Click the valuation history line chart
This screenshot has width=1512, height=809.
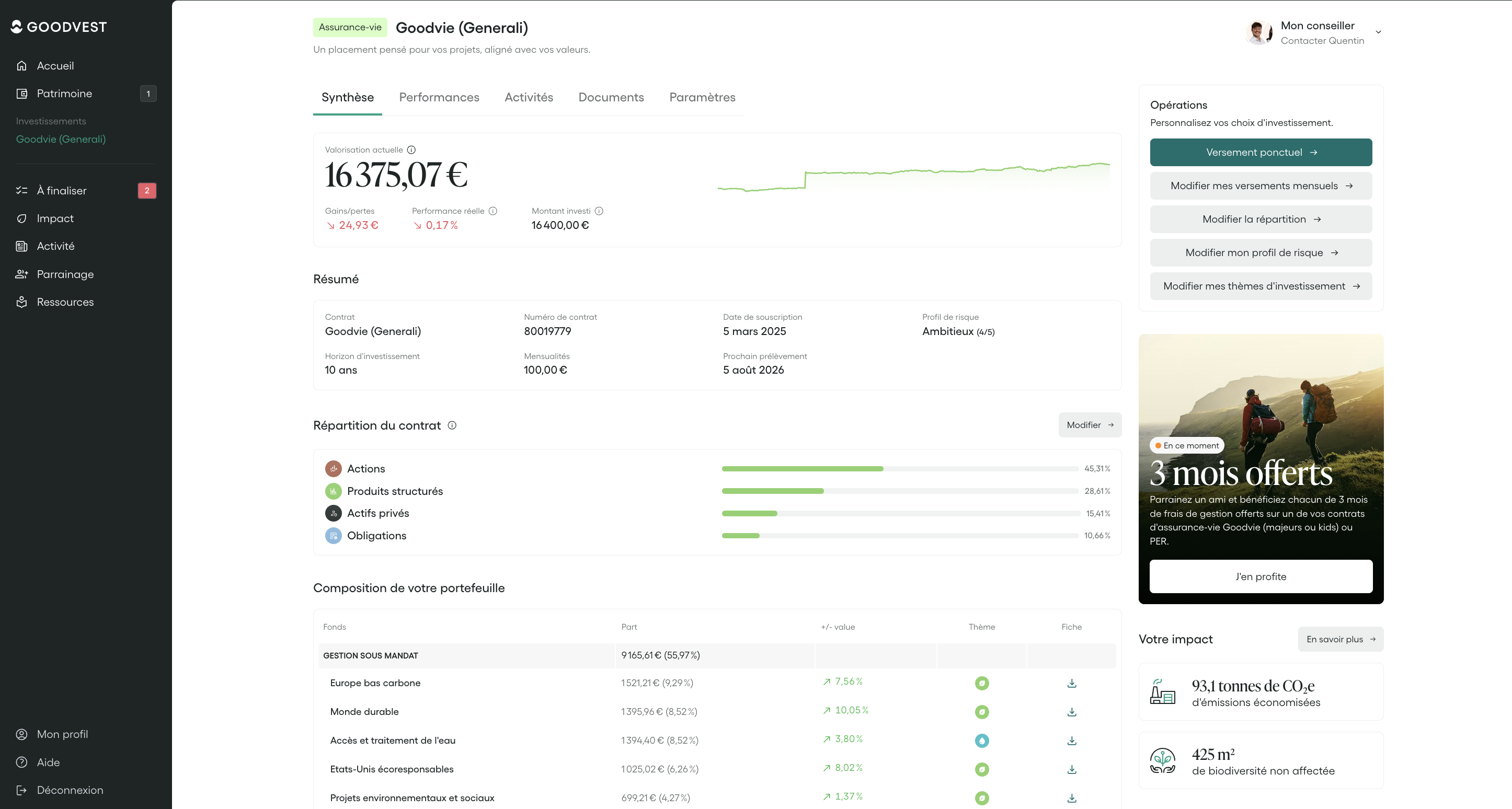coord(913,177)
